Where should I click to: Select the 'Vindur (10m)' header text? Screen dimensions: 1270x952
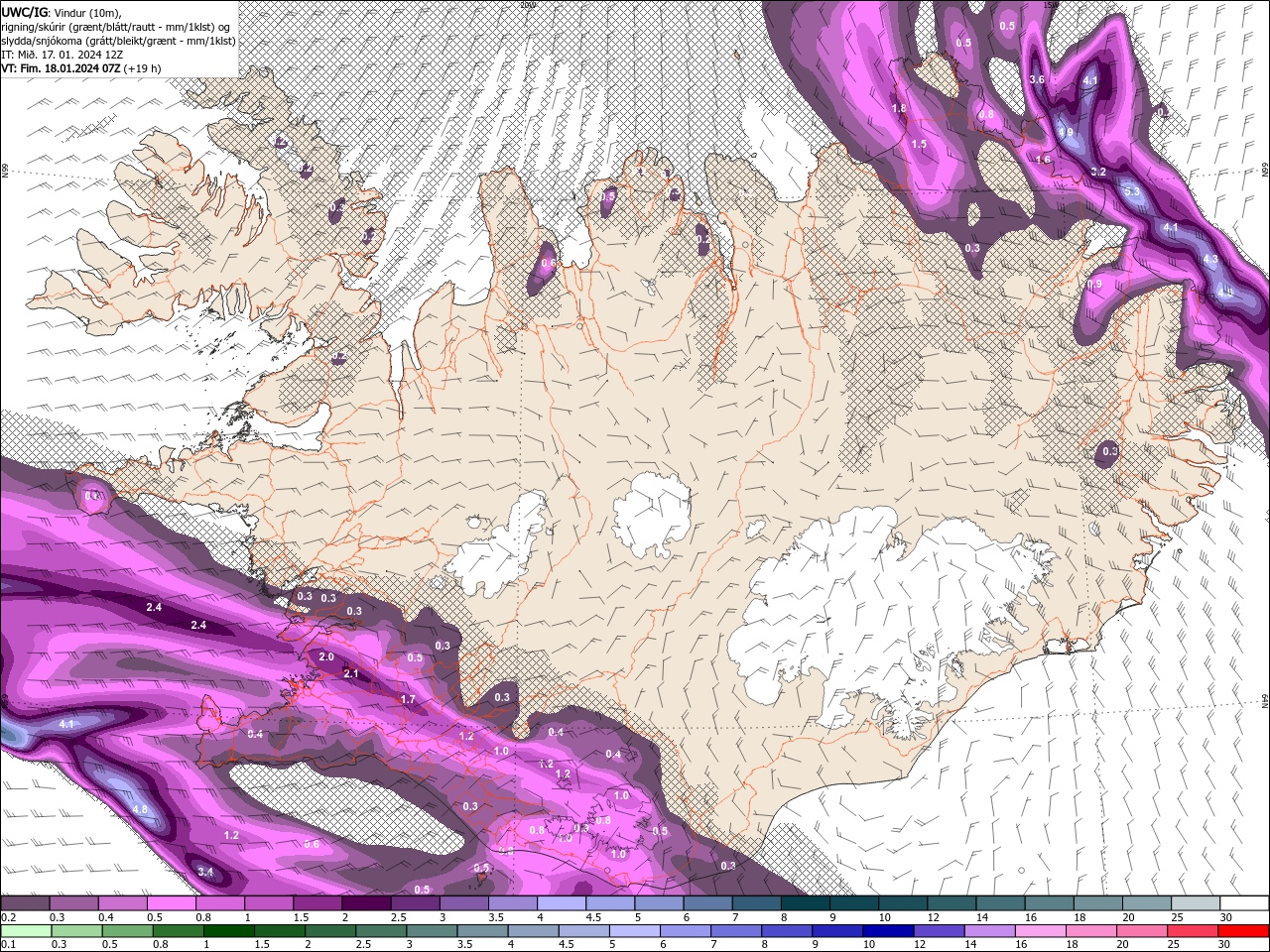(87, 12)
